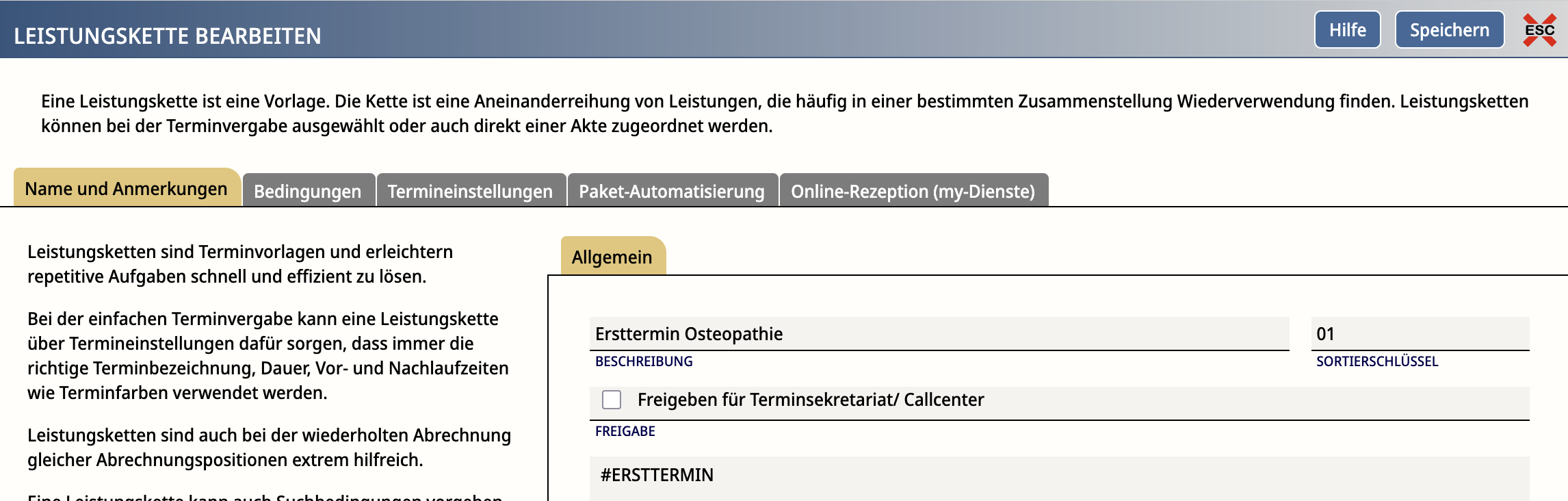Click the SORTIERSCHLÜSSEL field label
The image size is (1568, 501).
click(x=1377, y=361)
